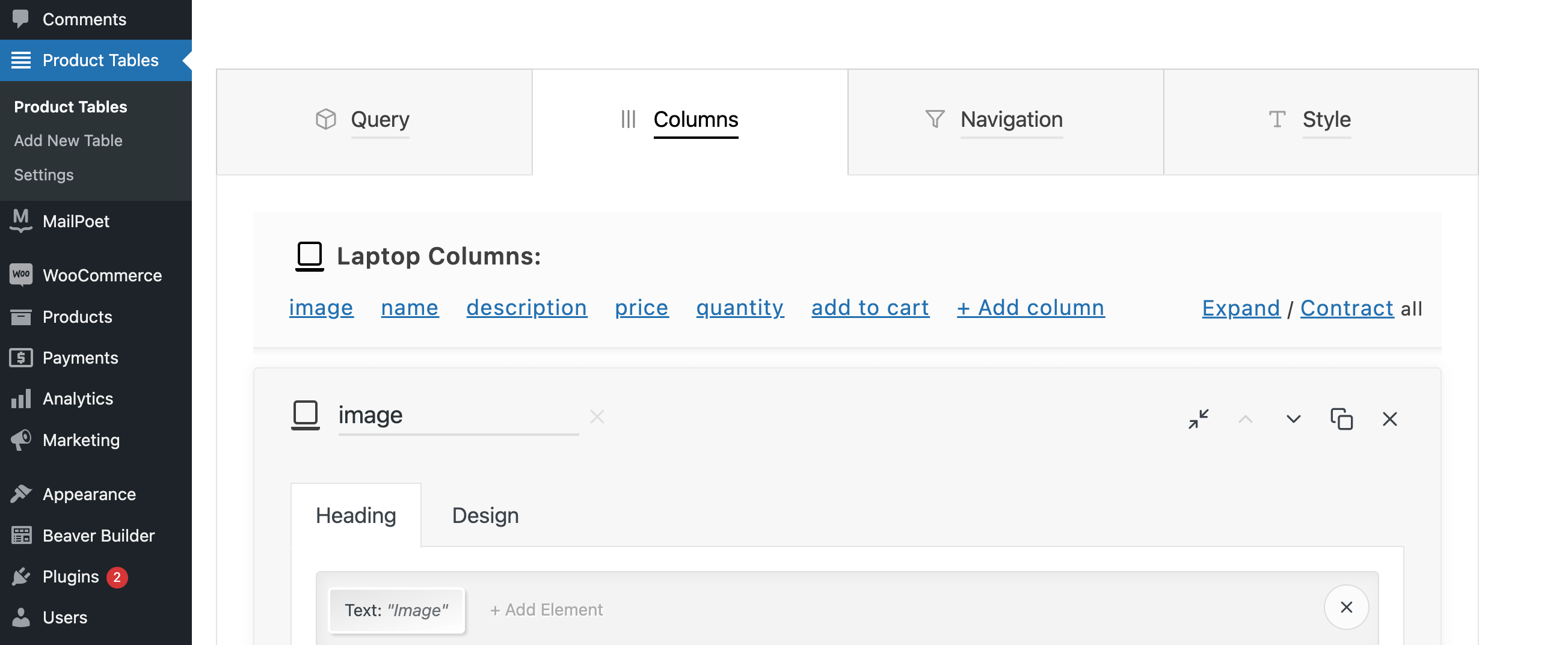This screenshot has width=1568, height=645.
Task: Duplicate the image column
Action: [x=1342, y=418]
